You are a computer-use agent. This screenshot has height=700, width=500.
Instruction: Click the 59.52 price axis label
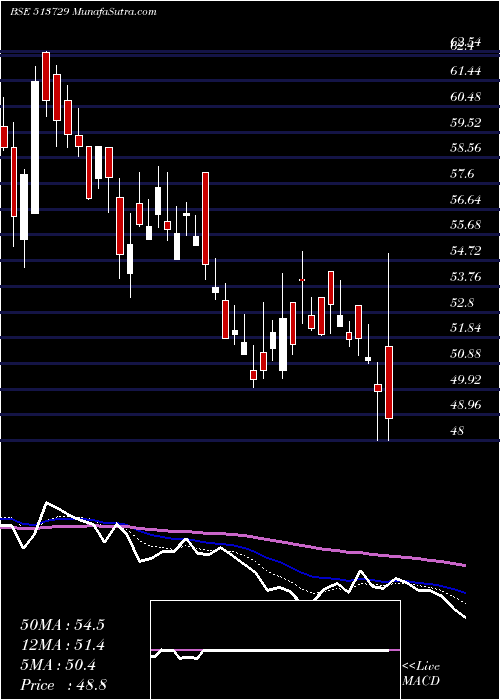[466, 122]
